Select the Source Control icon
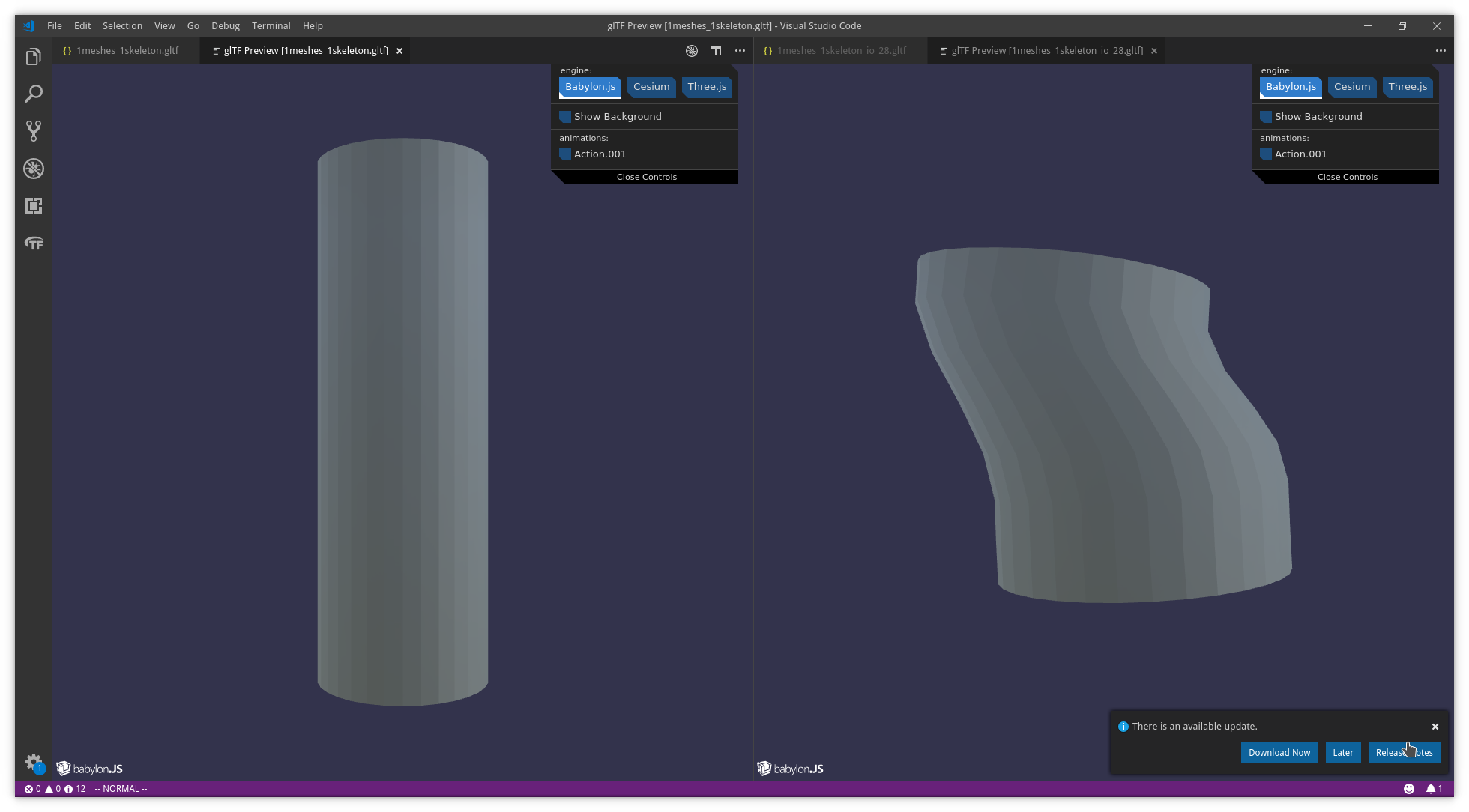This screenshot has width=1469, height=812. 33,130
